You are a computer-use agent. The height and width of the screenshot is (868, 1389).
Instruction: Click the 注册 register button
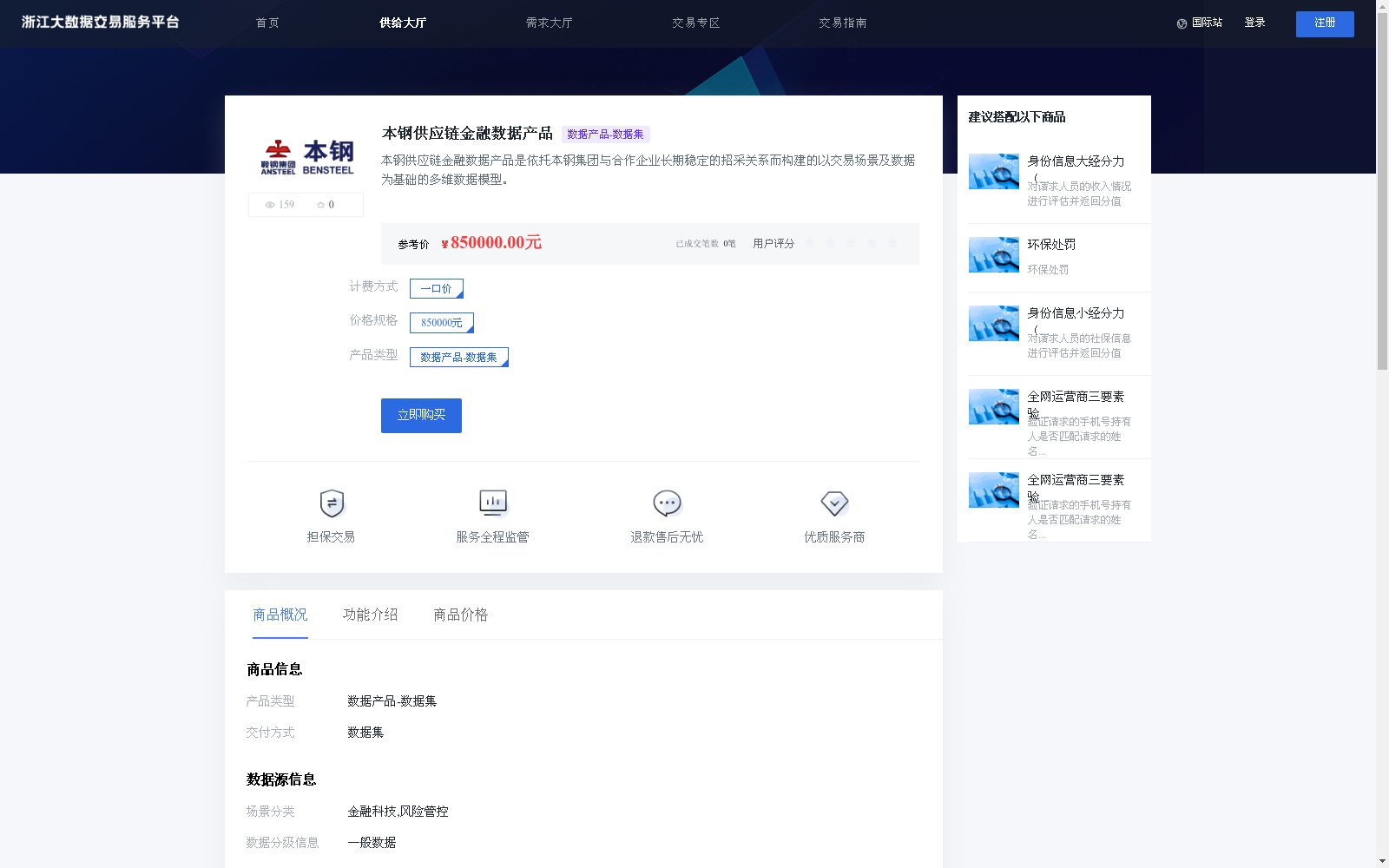1324,23
